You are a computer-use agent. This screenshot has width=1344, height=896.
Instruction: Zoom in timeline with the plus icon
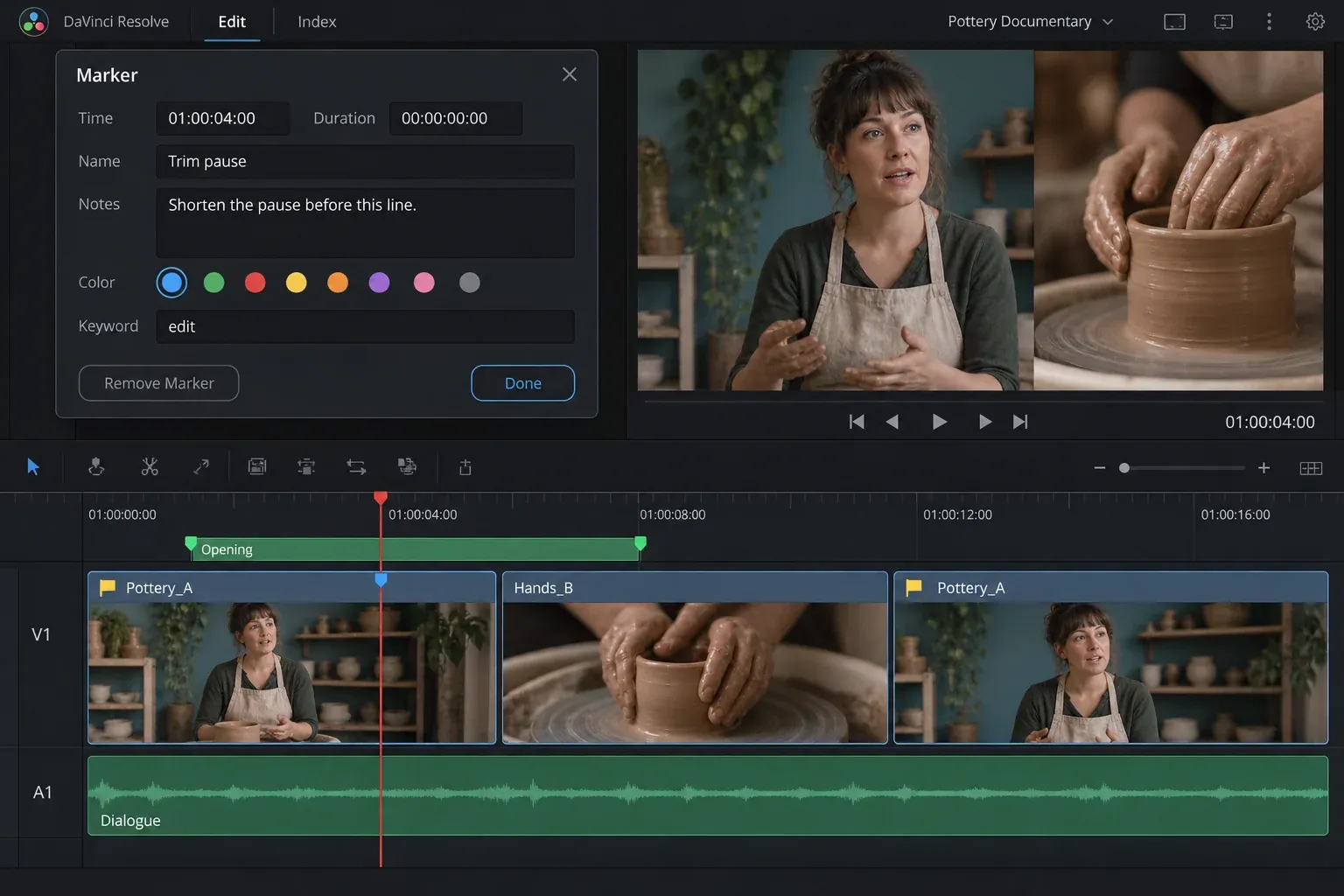pyautogui.click(x=1263, y=468)
